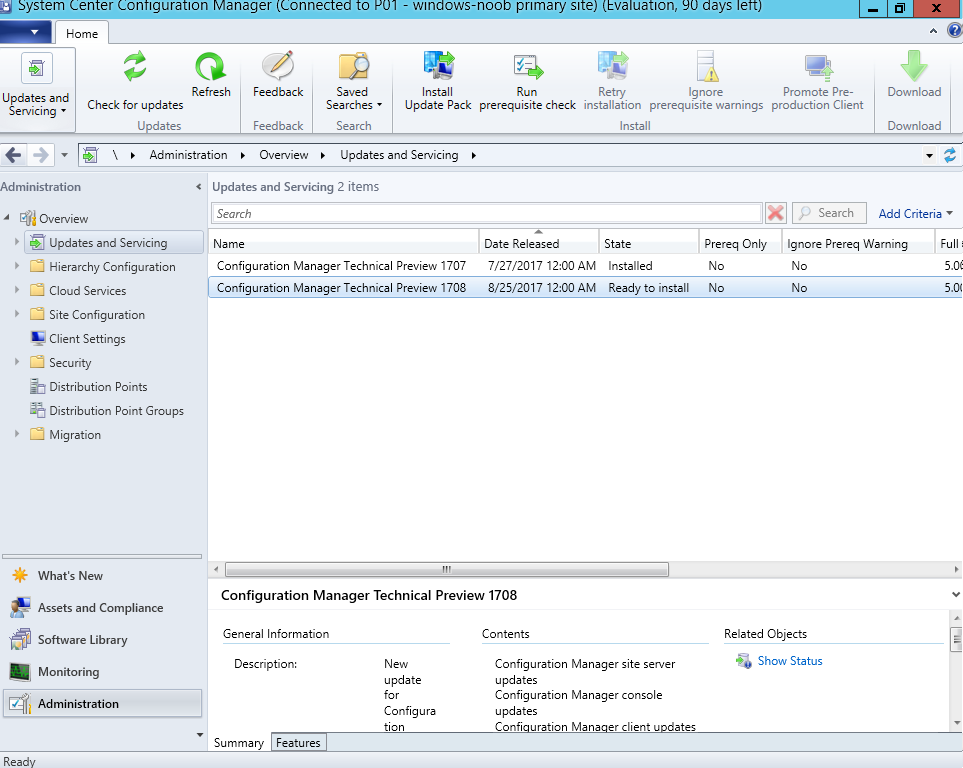Sort by the Name column header
This screenshot has height=768, width=963.
343,243
